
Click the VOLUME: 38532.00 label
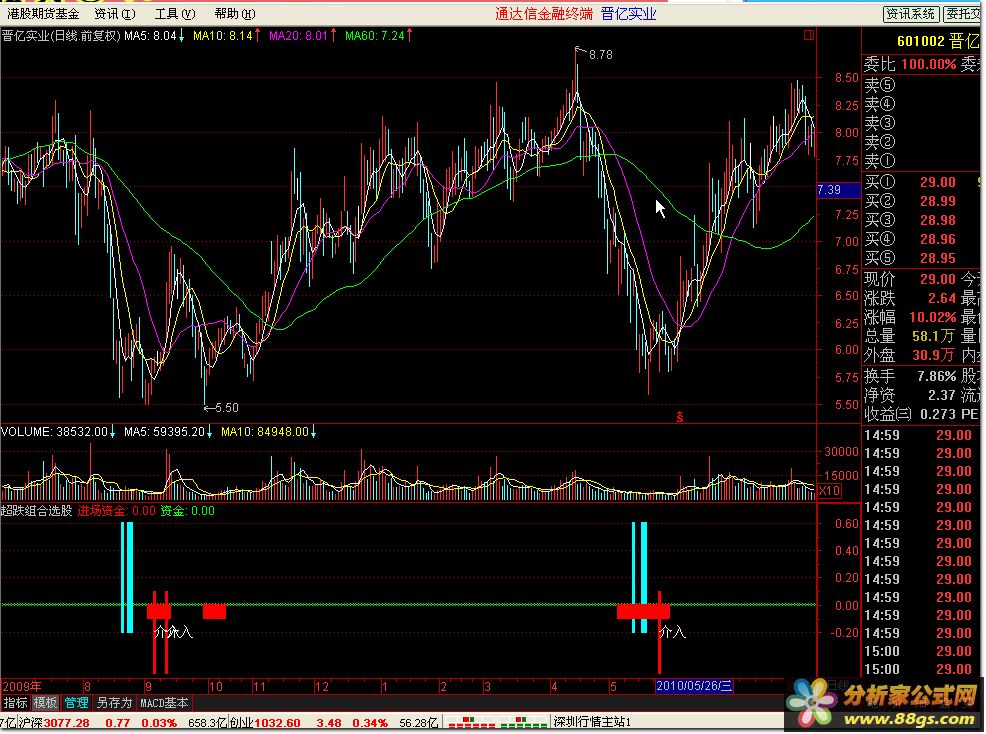tap(58, 432)
